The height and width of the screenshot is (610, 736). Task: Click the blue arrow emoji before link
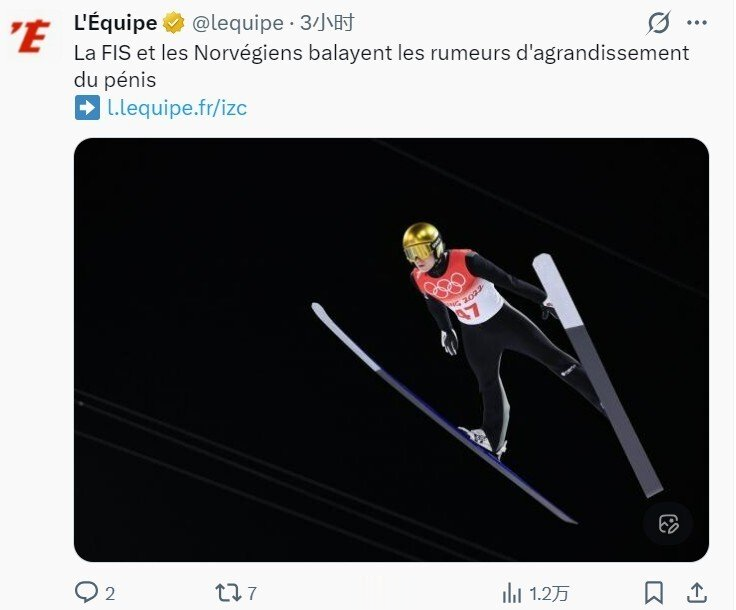point(87,107)
